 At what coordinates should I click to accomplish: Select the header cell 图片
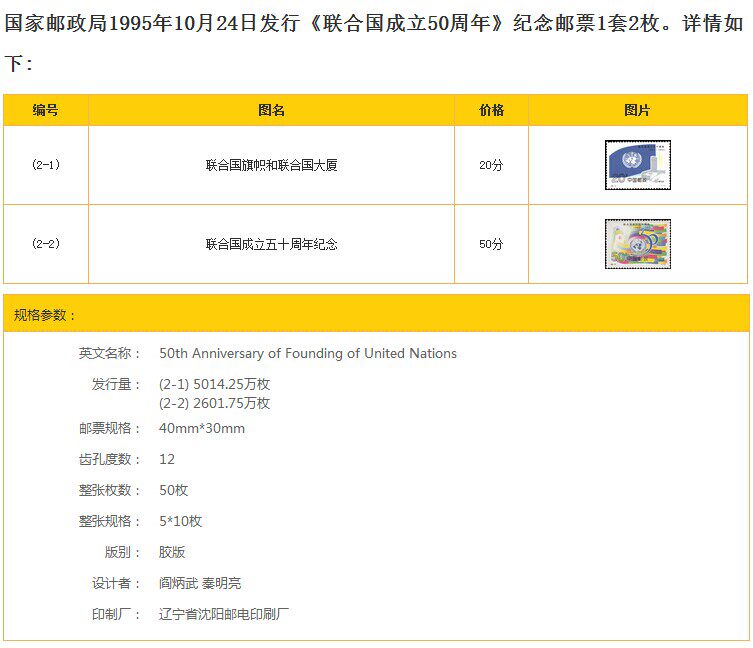[638, 110]
